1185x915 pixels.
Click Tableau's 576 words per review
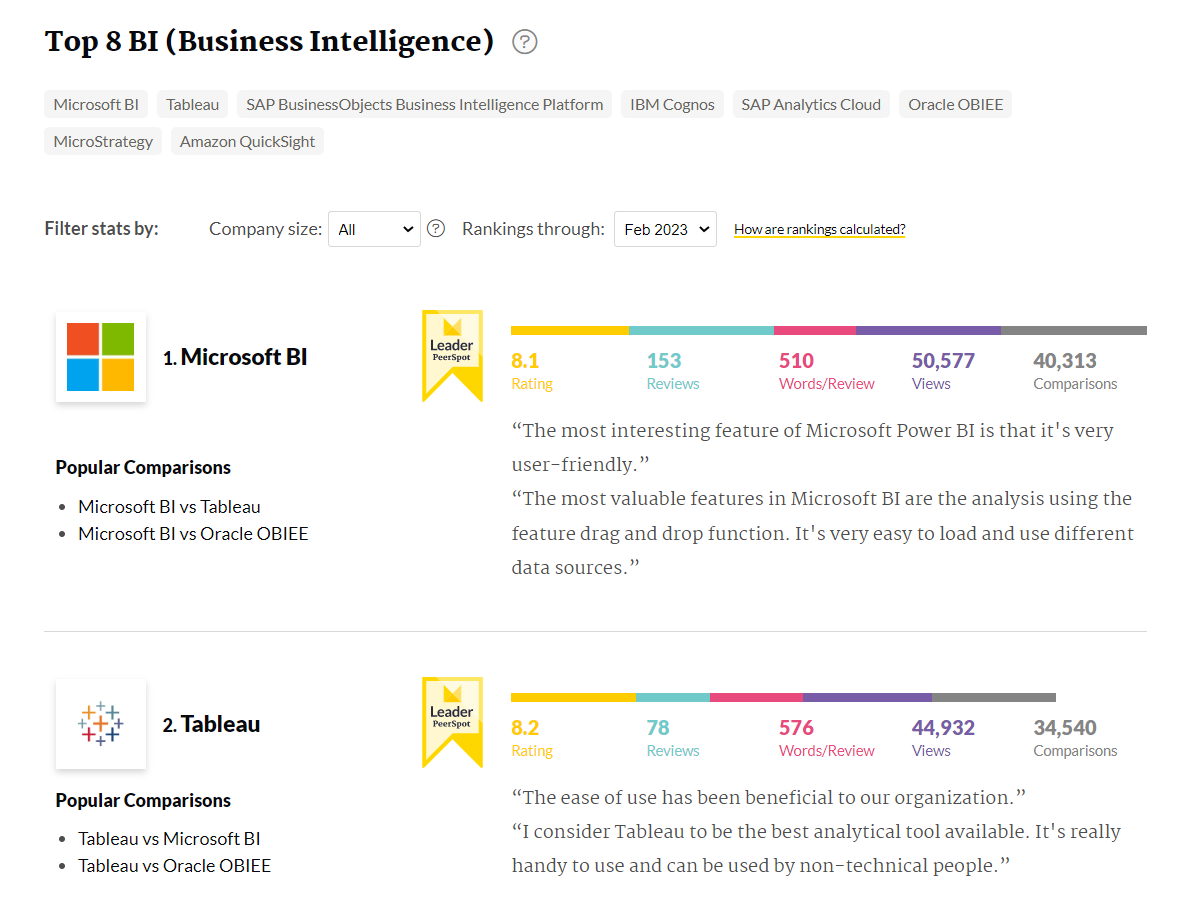click(797, 728)
